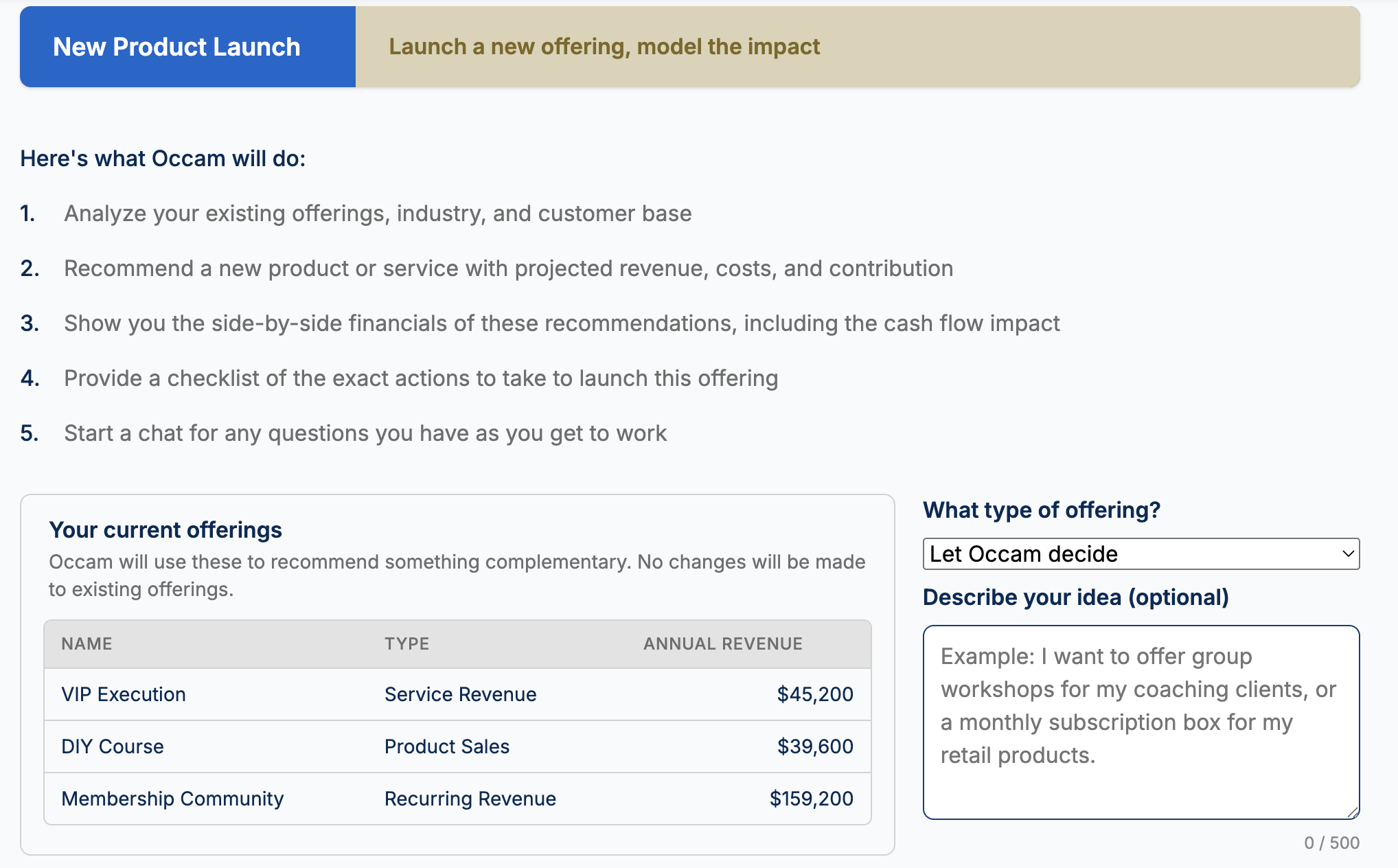Click step 'Show you the side-by-side financials' line

pos(562,323)
